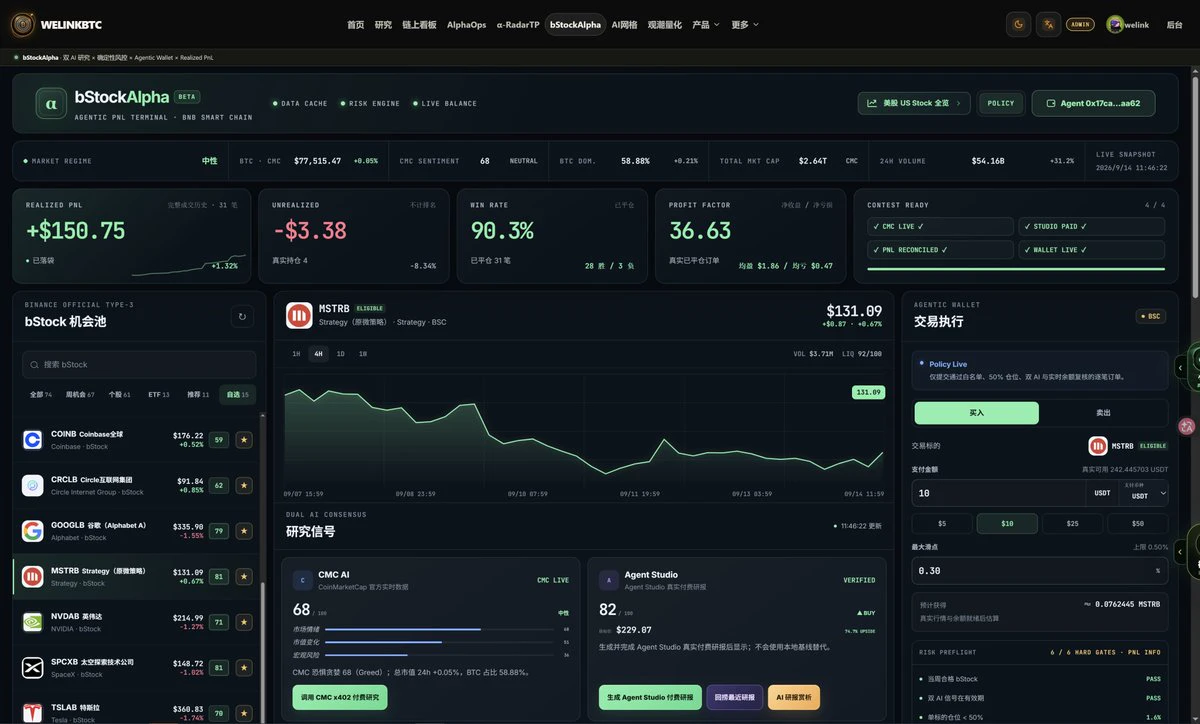
Task: Open α-RadarTP nav item
Action: pyautogui.click(x=517, y=24)
